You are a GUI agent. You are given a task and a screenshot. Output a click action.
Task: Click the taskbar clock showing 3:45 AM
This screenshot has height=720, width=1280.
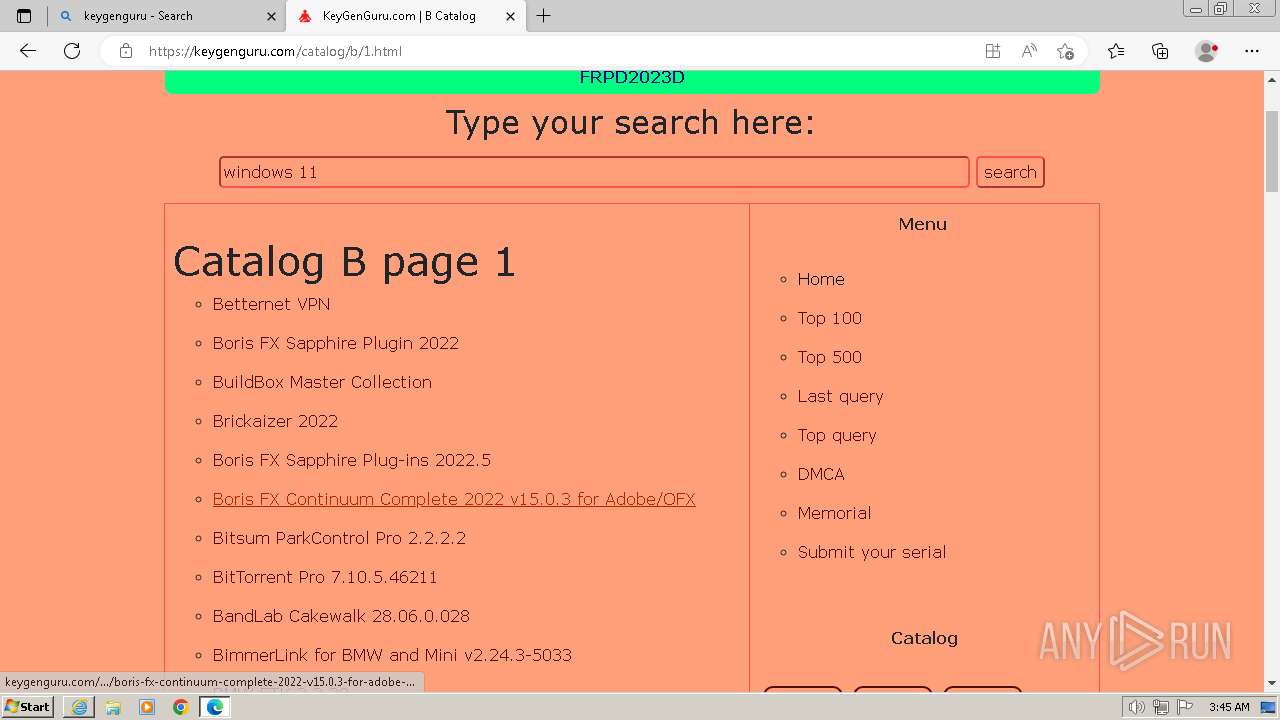coord(1229,707)
